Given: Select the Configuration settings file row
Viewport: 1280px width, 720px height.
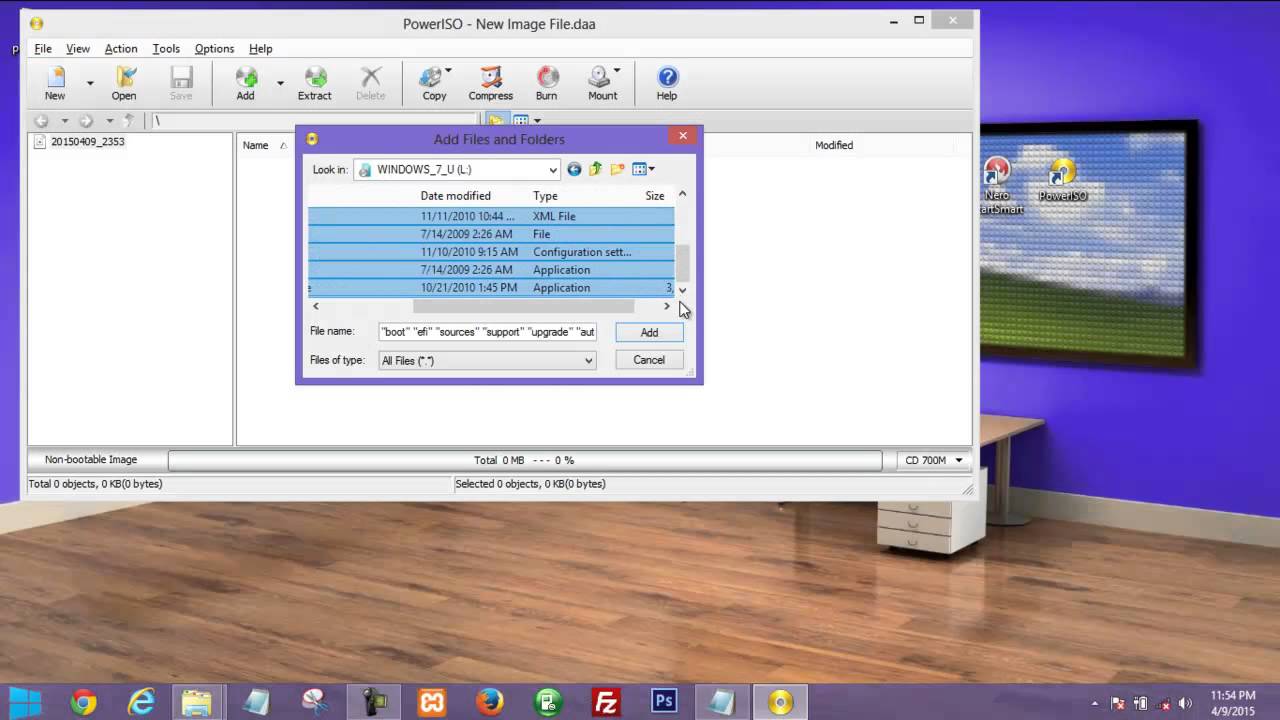Looking at the screenshot, I should tap(491, 252).
